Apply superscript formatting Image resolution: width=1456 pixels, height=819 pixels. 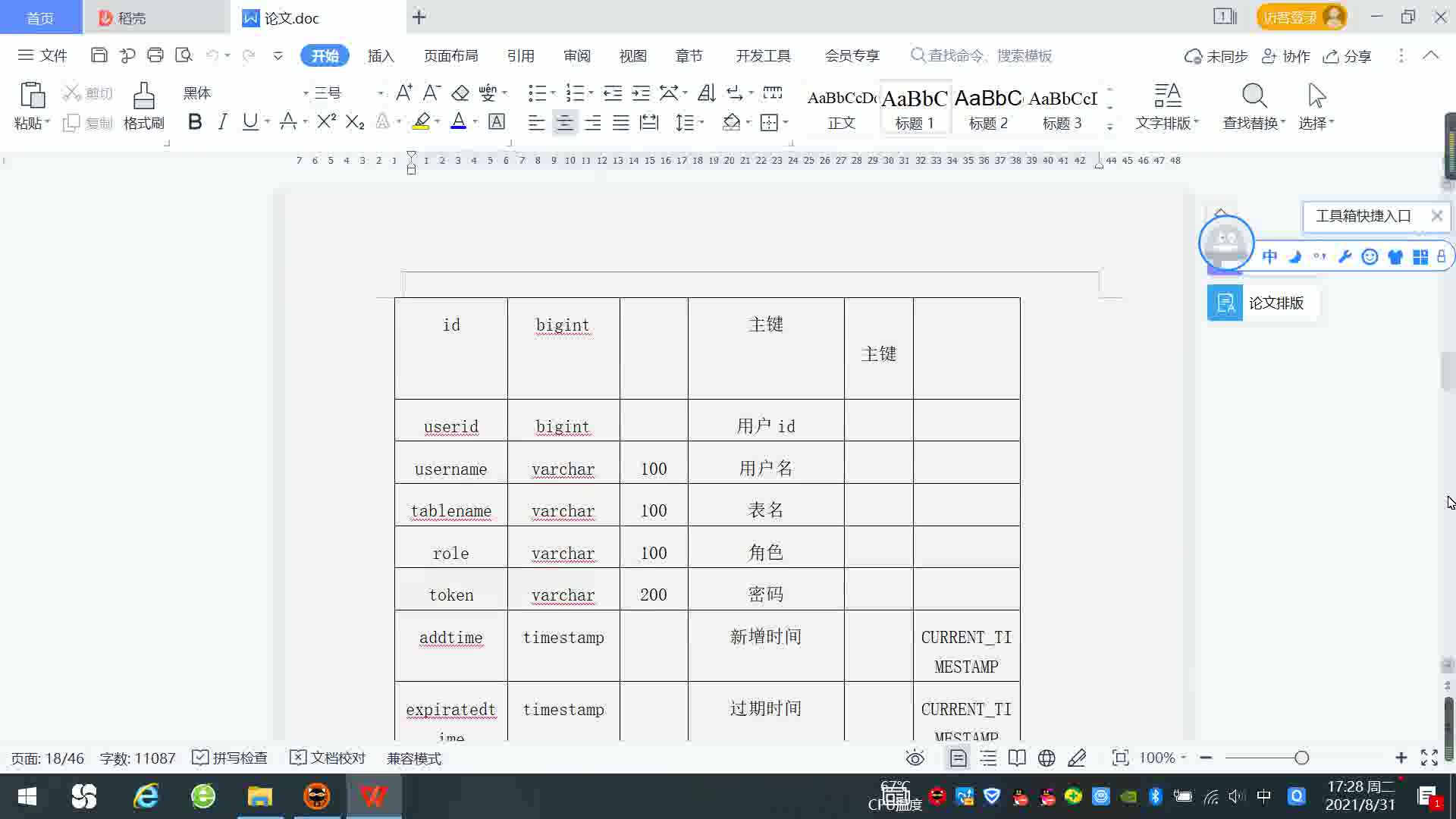tap(326, 121)
